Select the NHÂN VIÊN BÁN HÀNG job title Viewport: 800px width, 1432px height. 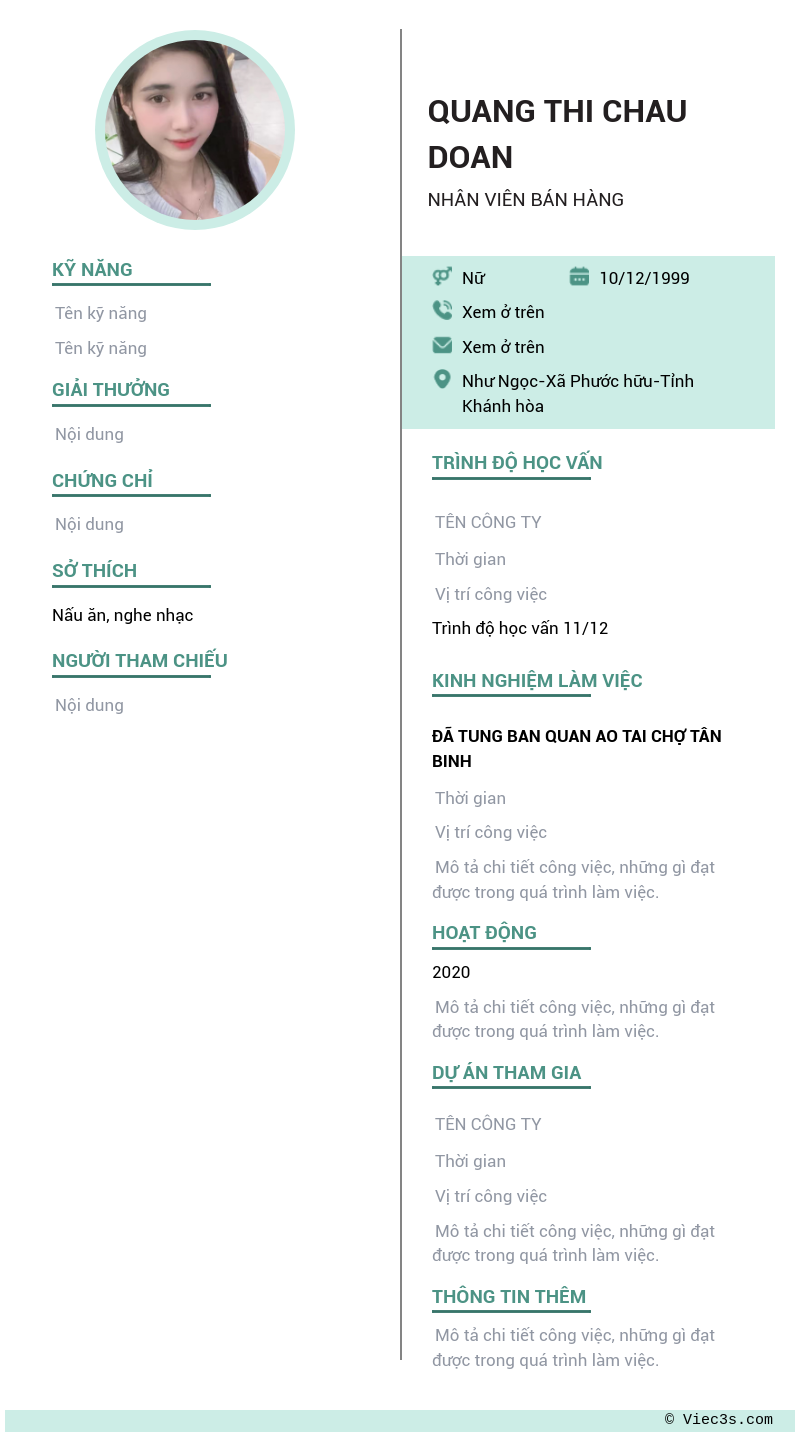(x=526, y=200)
